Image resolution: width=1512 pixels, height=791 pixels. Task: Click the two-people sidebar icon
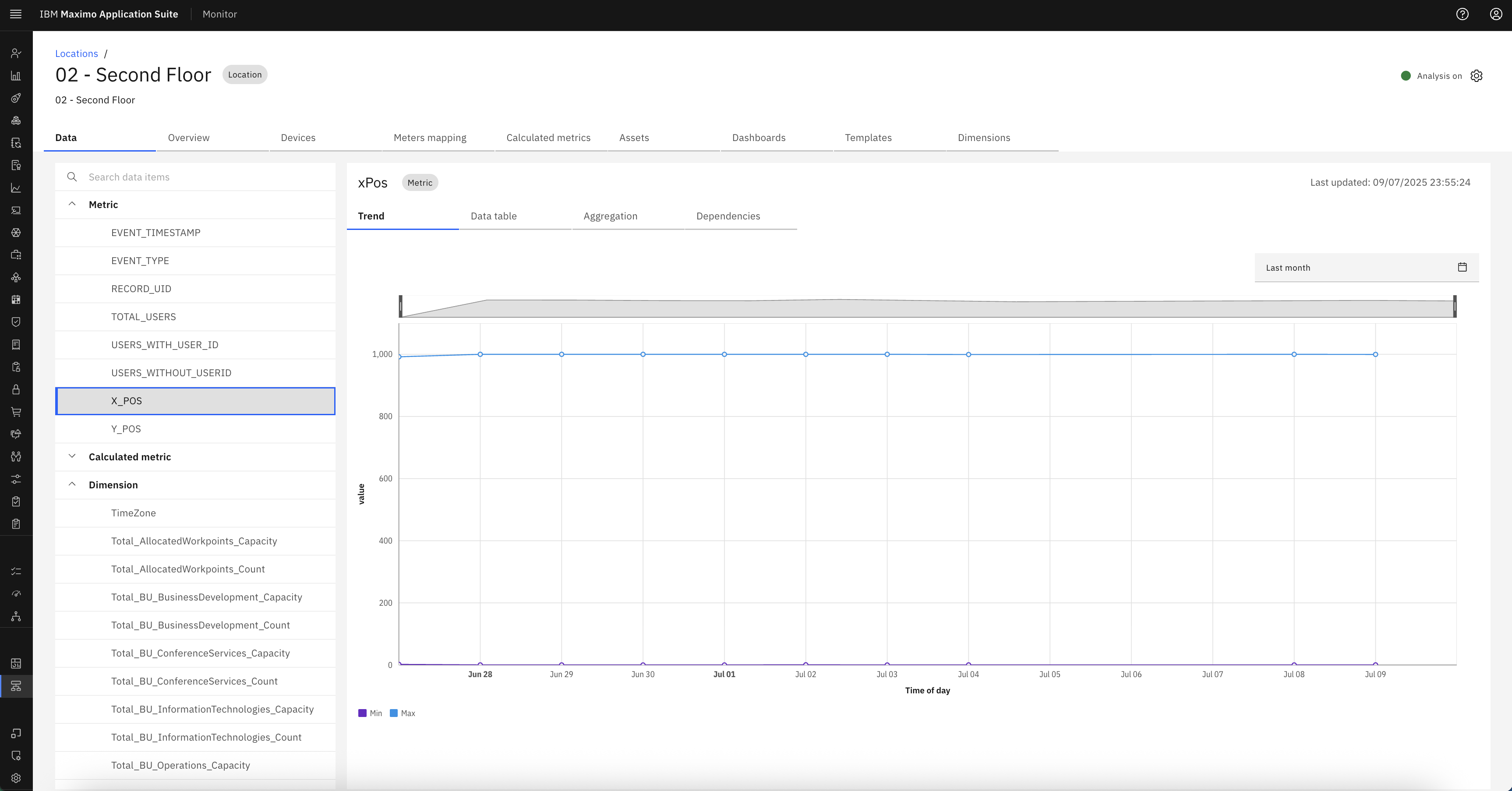(x=16, y=456)
